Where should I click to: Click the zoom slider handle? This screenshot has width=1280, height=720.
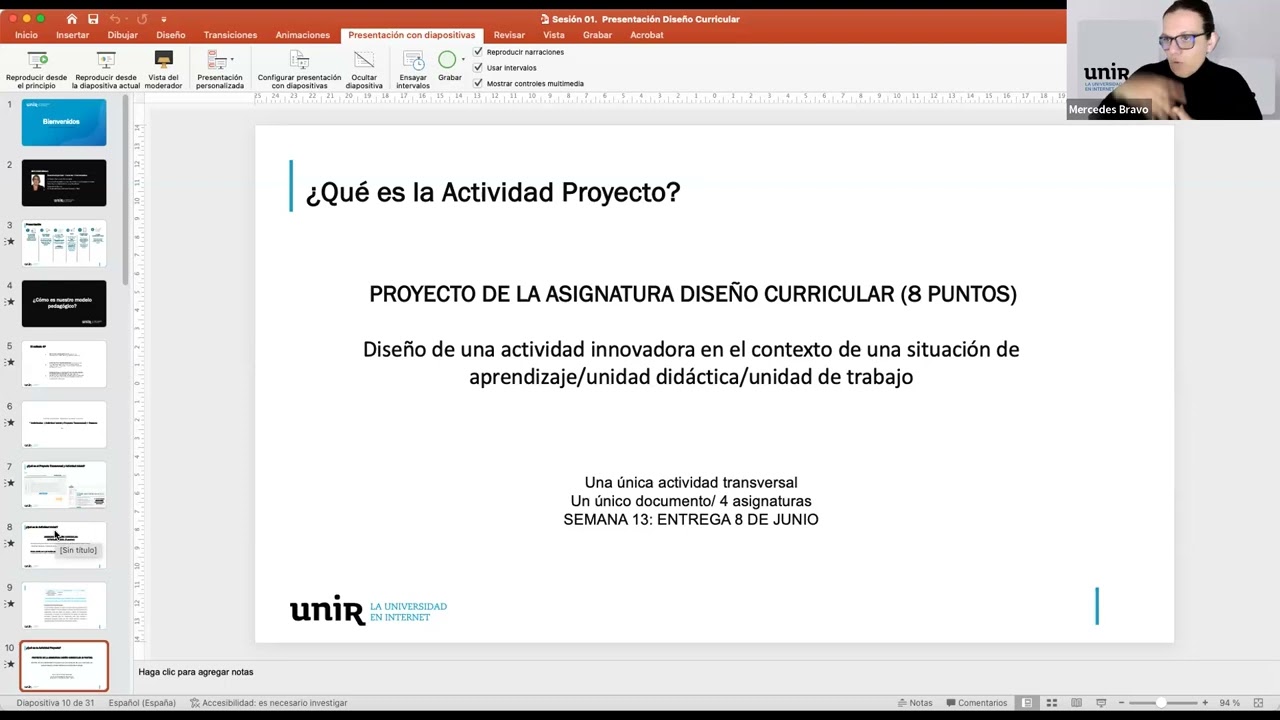tap(1161, 703)
